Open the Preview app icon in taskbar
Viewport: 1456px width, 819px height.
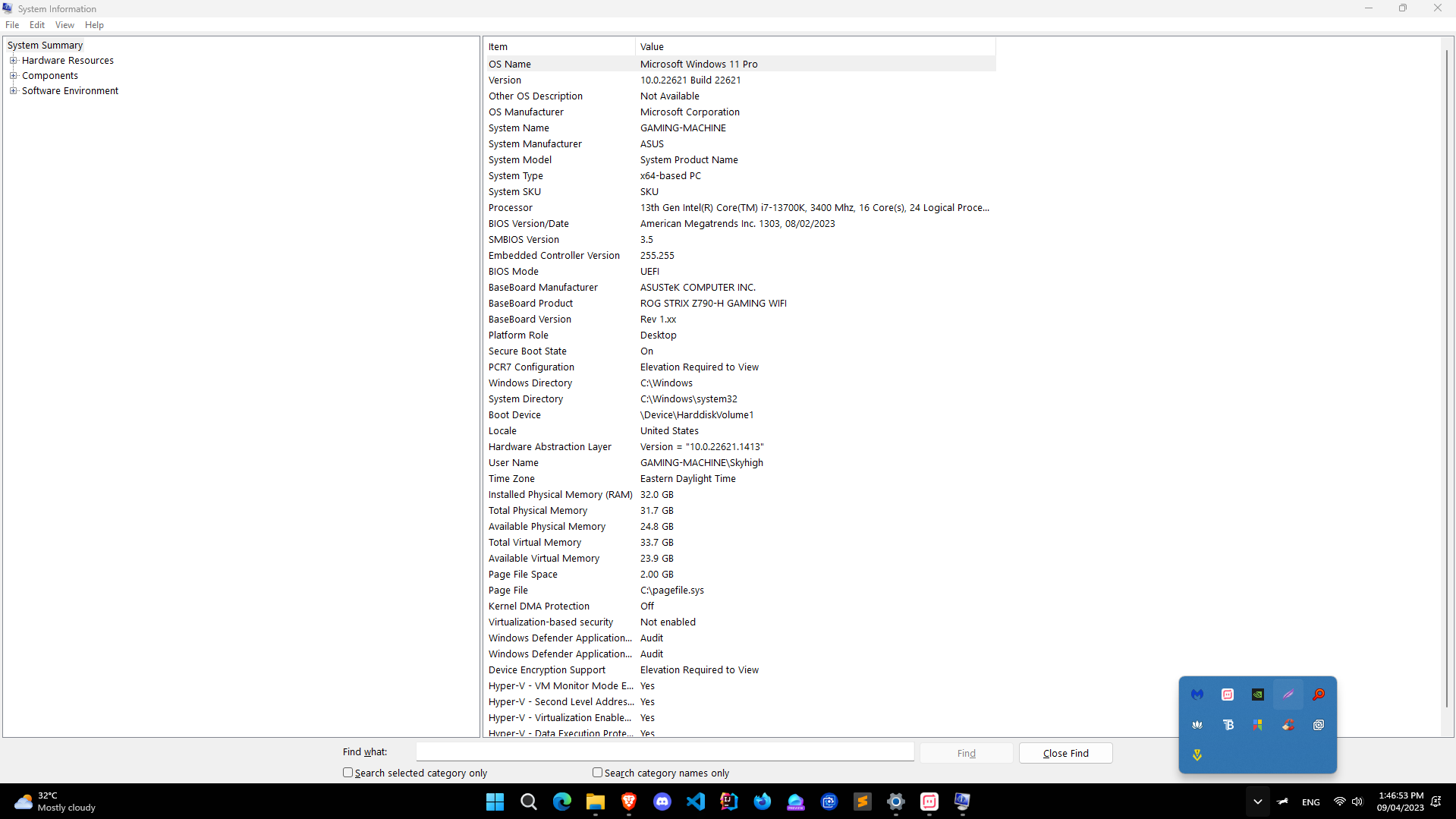(x=796, y=802)
